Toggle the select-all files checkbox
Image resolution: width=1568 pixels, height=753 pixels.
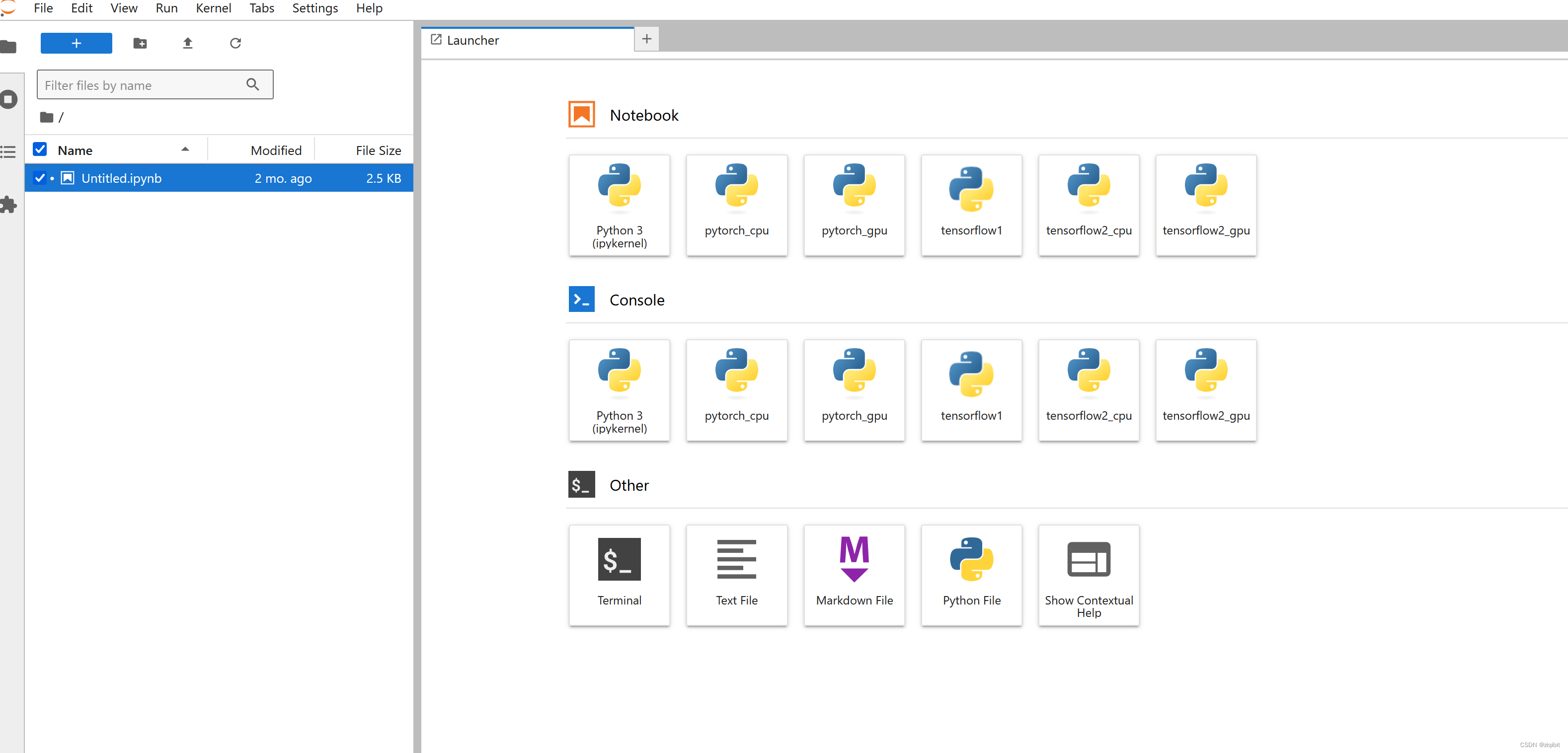tap(40, 149)
